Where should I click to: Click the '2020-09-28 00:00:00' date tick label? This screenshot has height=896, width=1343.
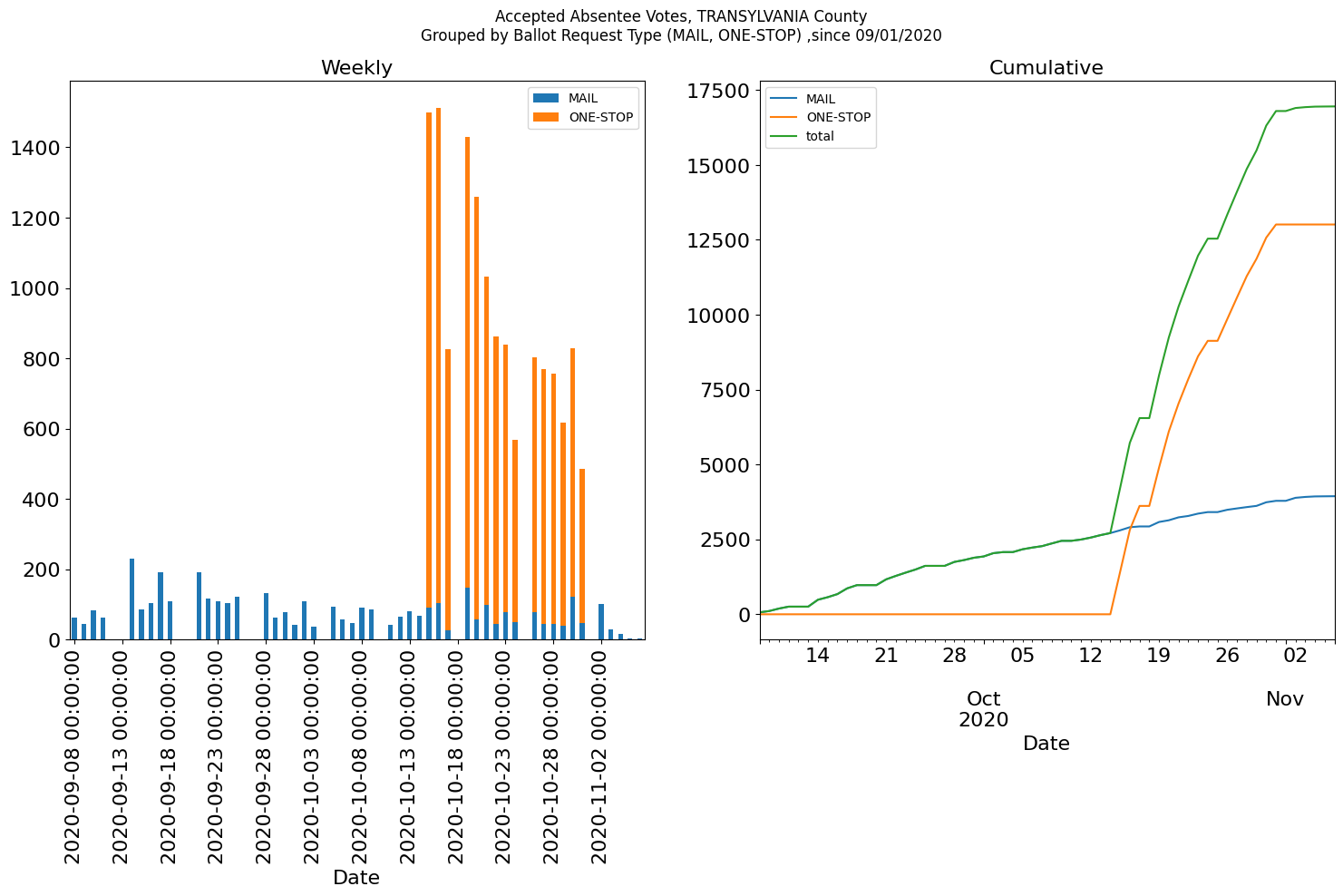266,755
